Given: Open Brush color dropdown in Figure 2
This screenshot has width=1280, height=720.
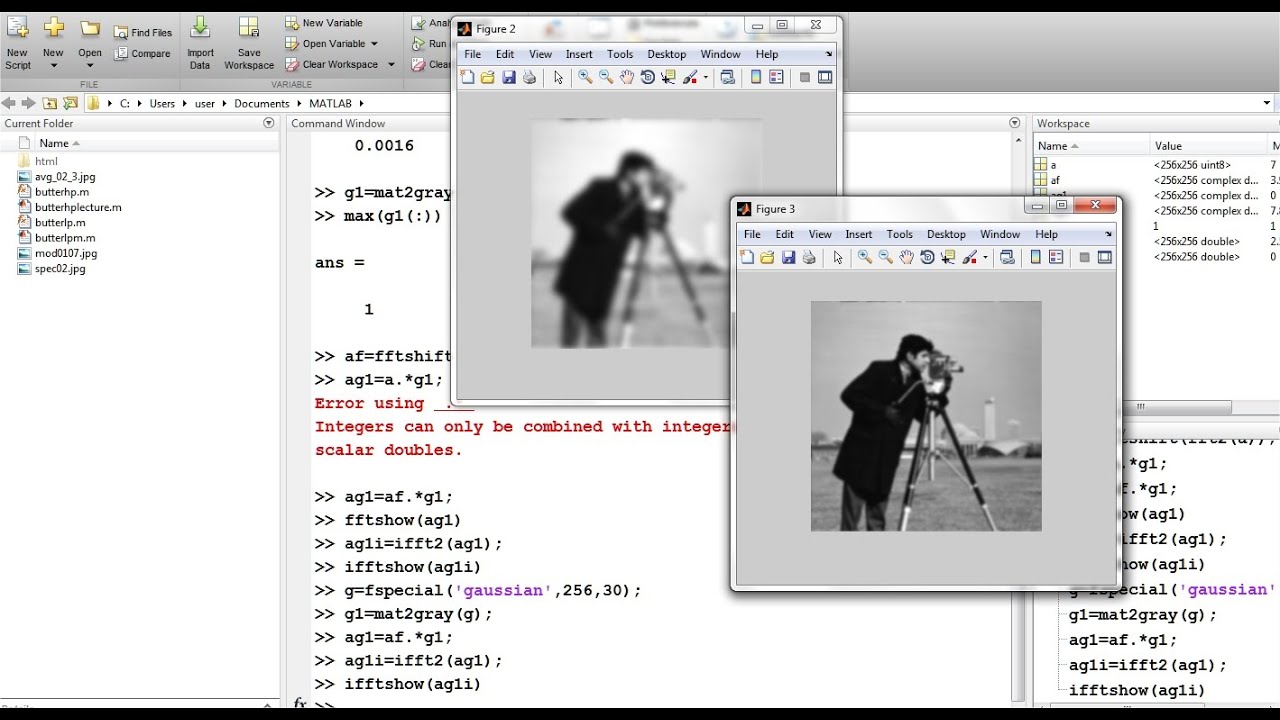Looking at the screenshot, I should pyautogui.click(x=705, y=77).
